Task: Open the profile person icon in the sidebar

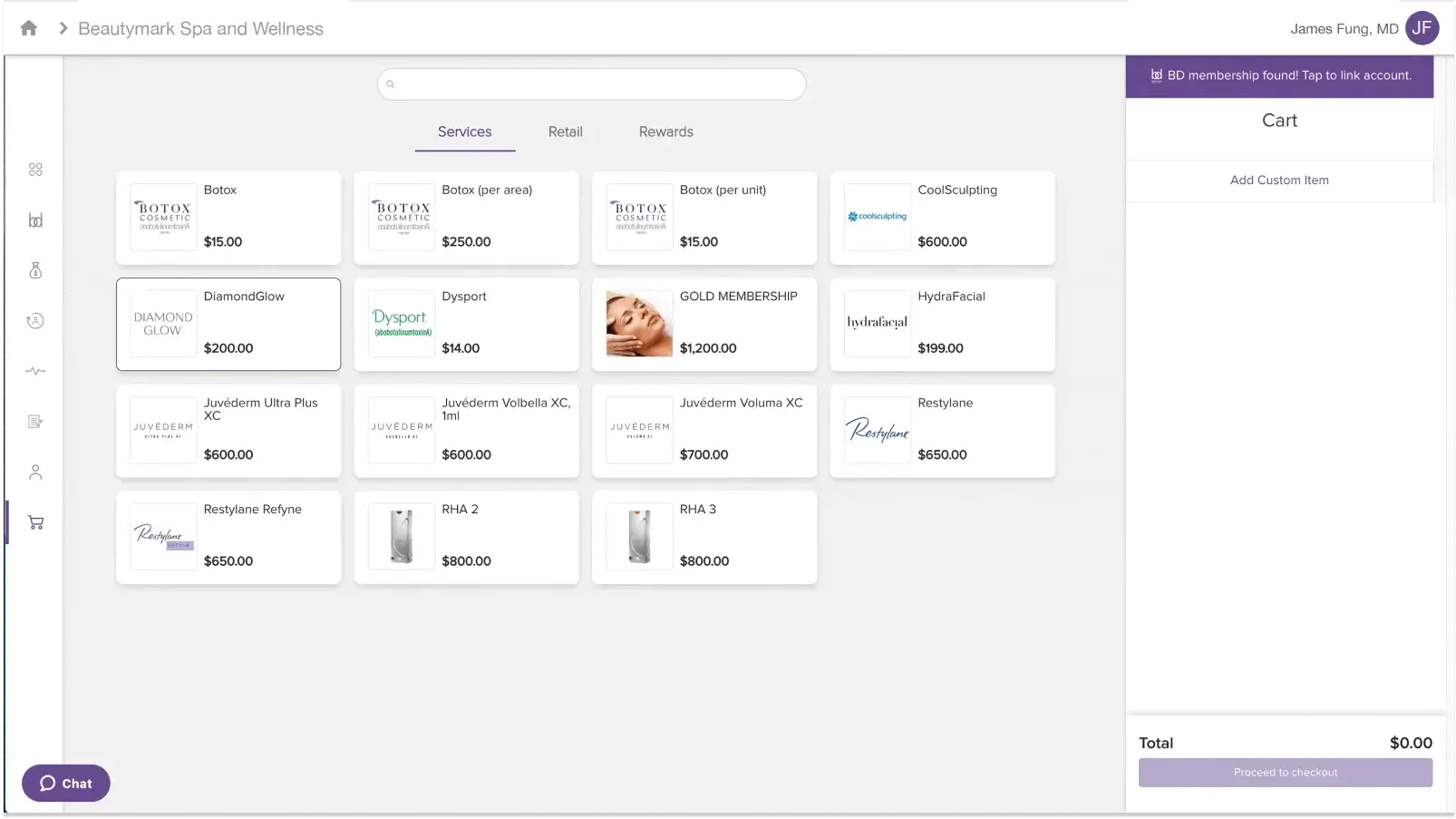Action: click(x=35, y=472)
